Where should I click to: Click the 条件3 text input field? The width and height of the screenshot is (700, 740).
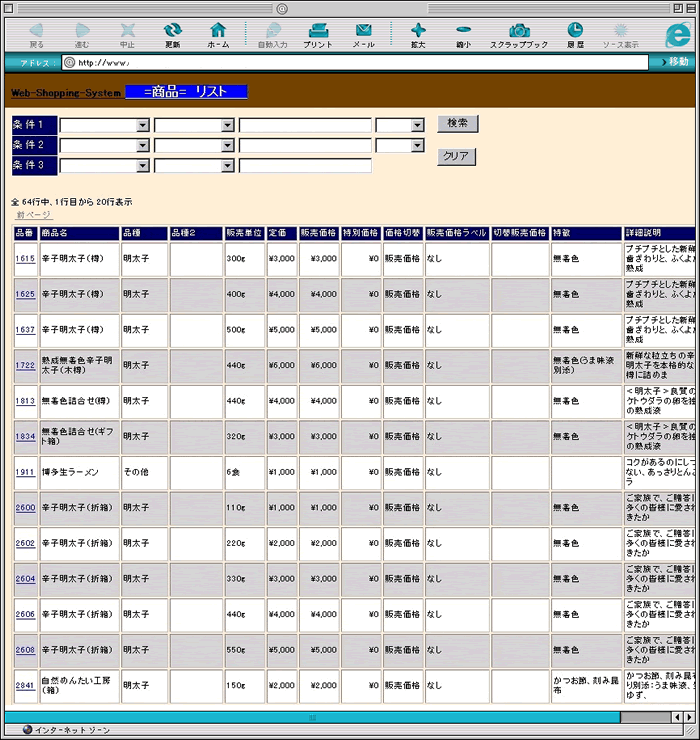pyautogui.click(x=305, y=166)
